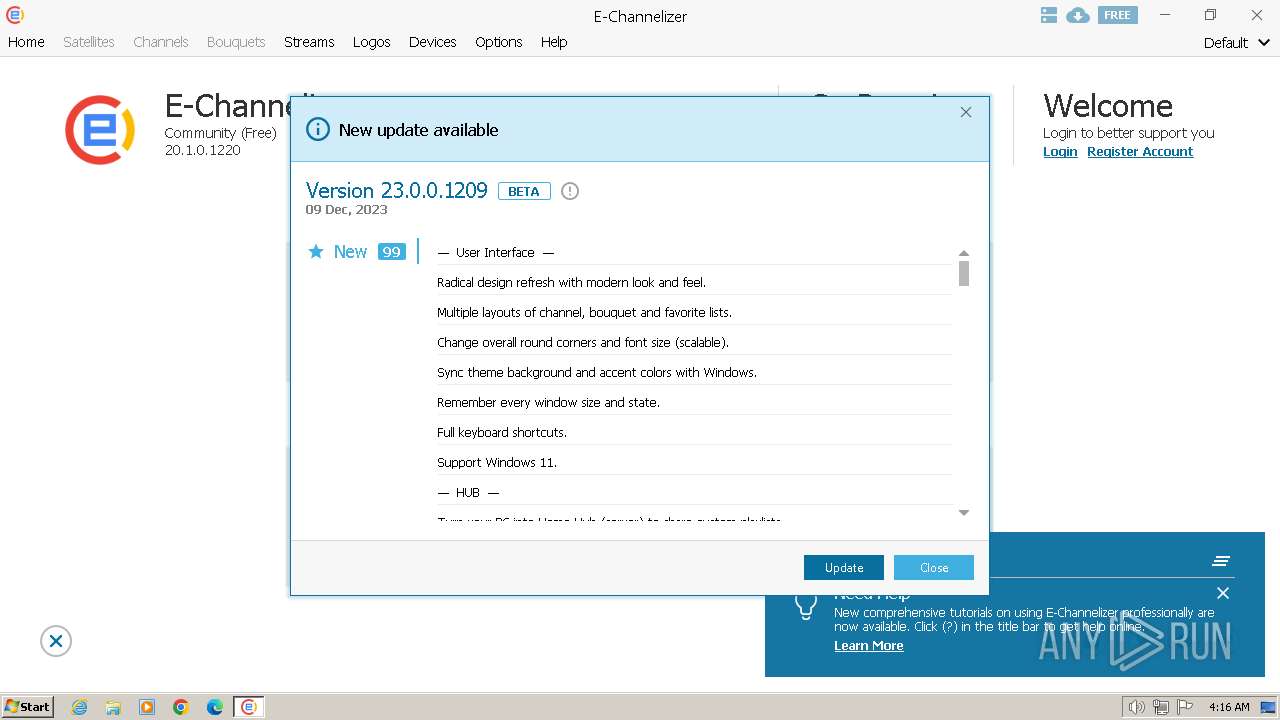The image size is (1280, 720).
Task: Open the Default profile dropdown
Action: pyautogui.click(x=1237, y=43)
